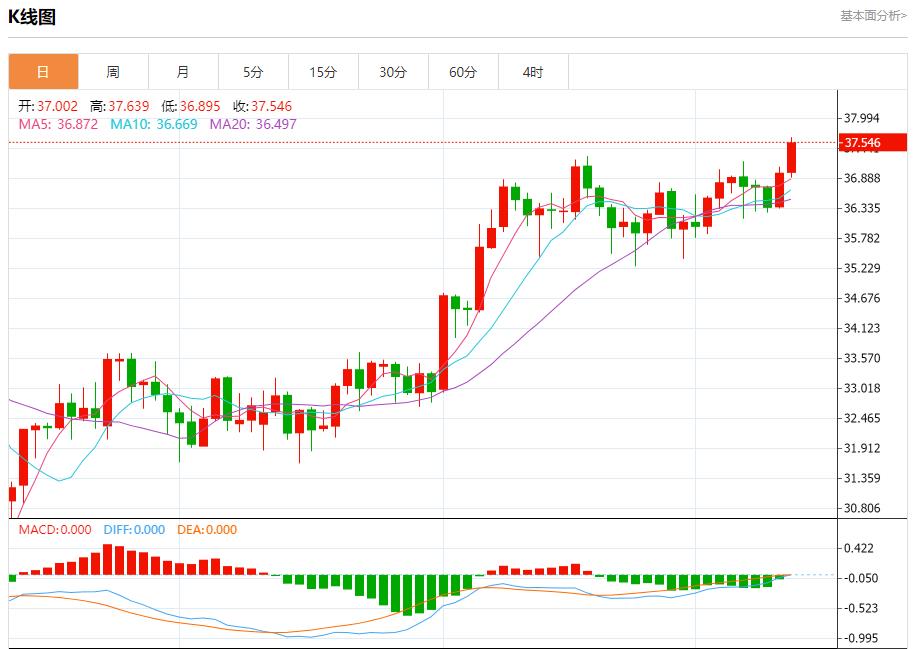Open the 月 monthly chart tab
This screenshot has width=918, height=649.
(x=183, y=72)
